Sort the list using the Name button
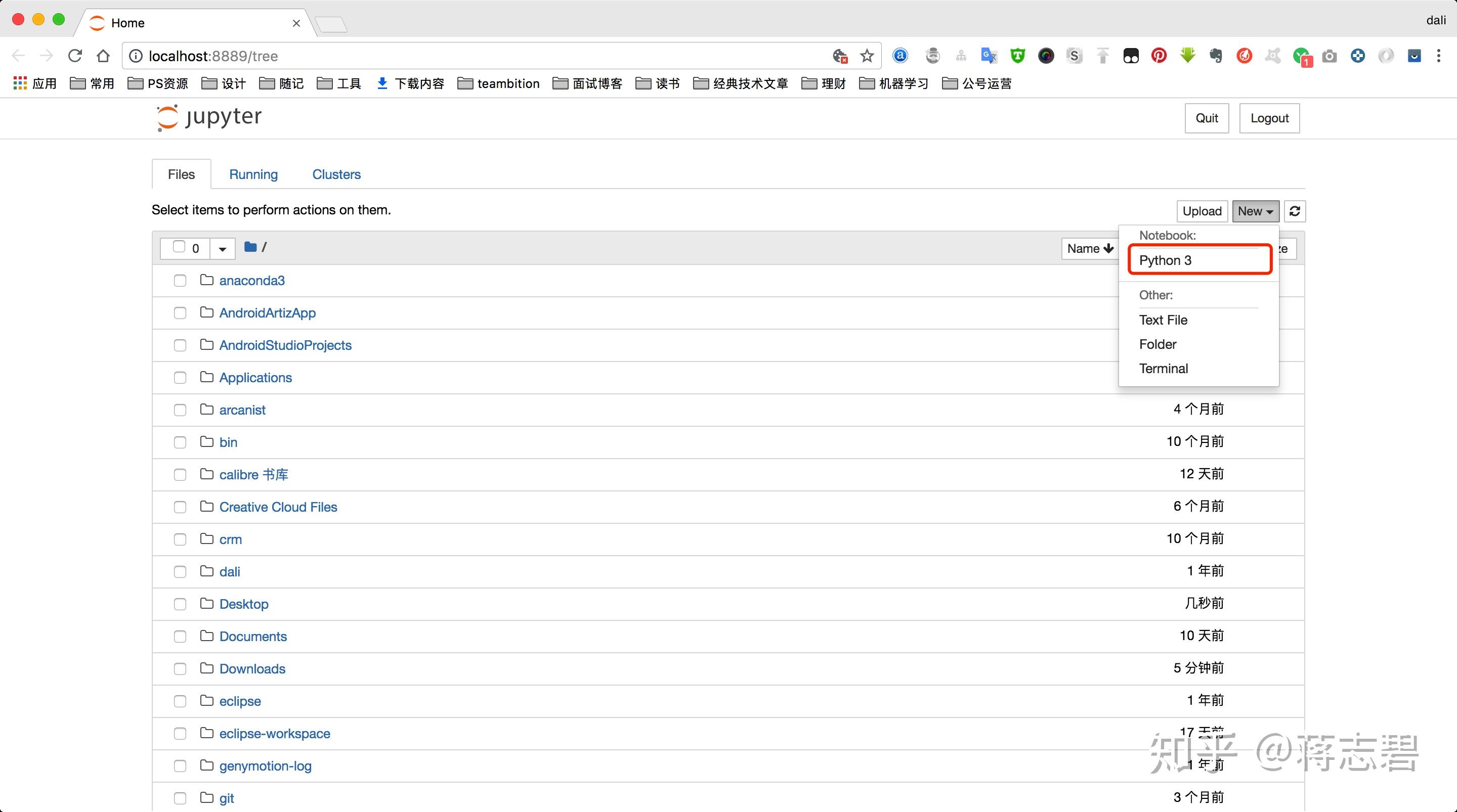Viewport: 1457px width, 812px height. click(x=1089, y=248)
